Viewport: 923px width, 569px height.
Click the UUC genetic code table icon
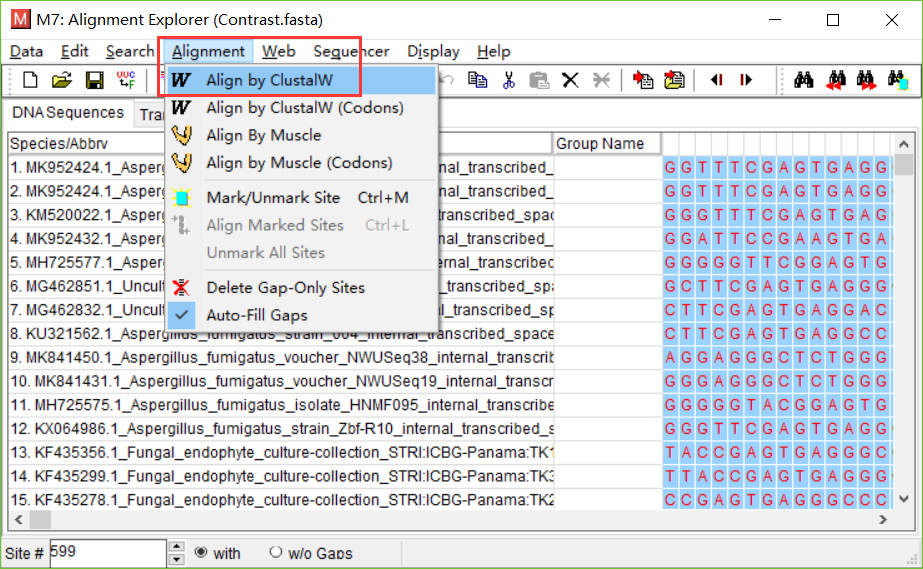[x=126, y=79]
